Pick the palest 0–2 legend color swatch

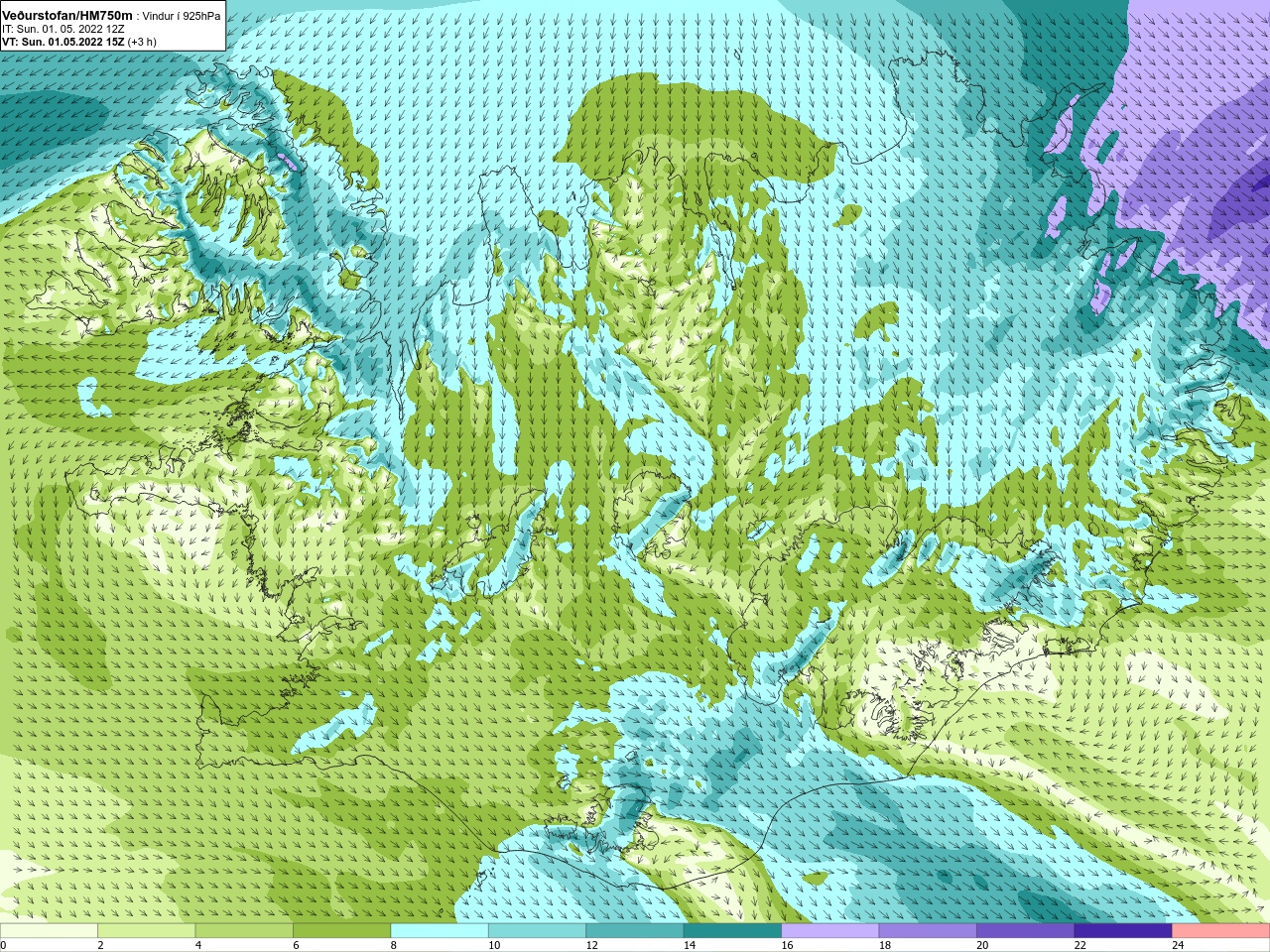[49, 931]
